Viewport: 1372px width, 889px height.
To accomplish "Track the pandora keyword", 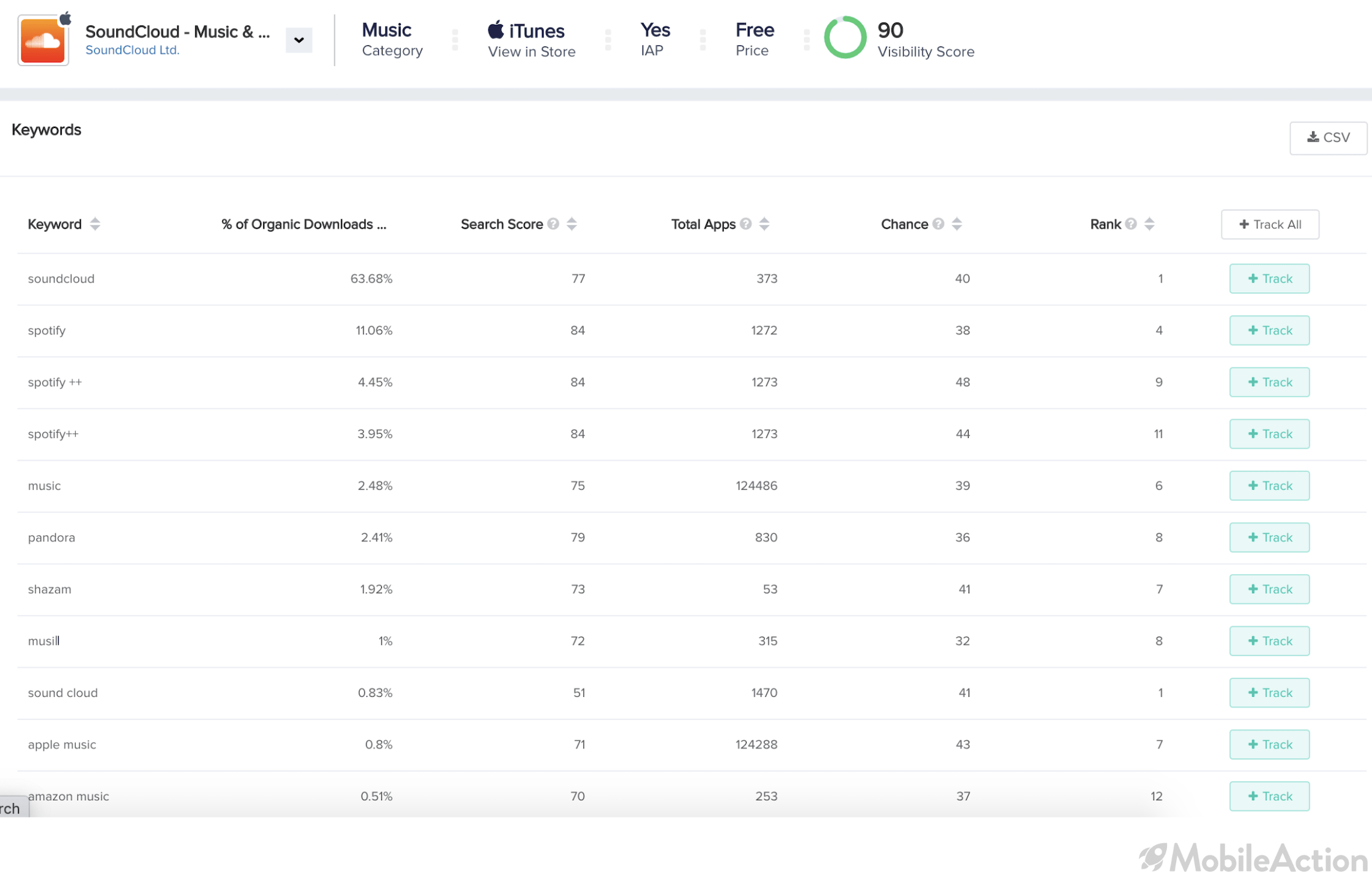I will [x=1269, y=538].
